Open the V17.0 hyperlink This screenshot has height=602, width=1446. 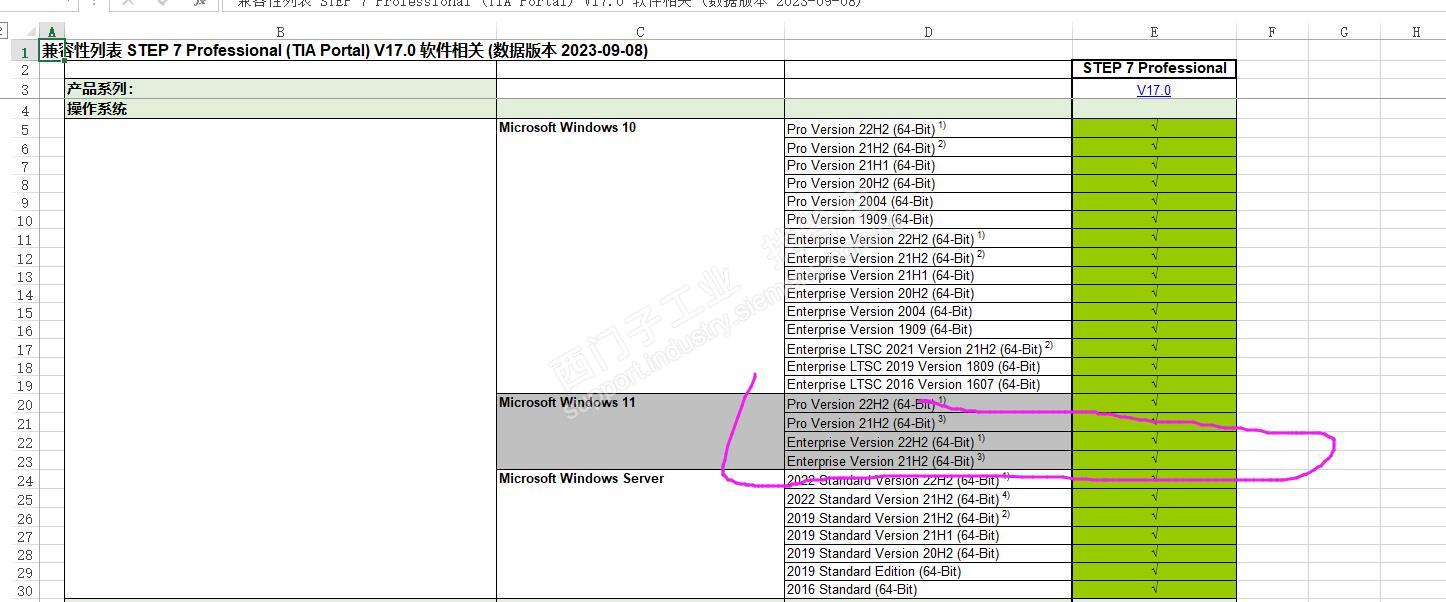pos(1153,90)
